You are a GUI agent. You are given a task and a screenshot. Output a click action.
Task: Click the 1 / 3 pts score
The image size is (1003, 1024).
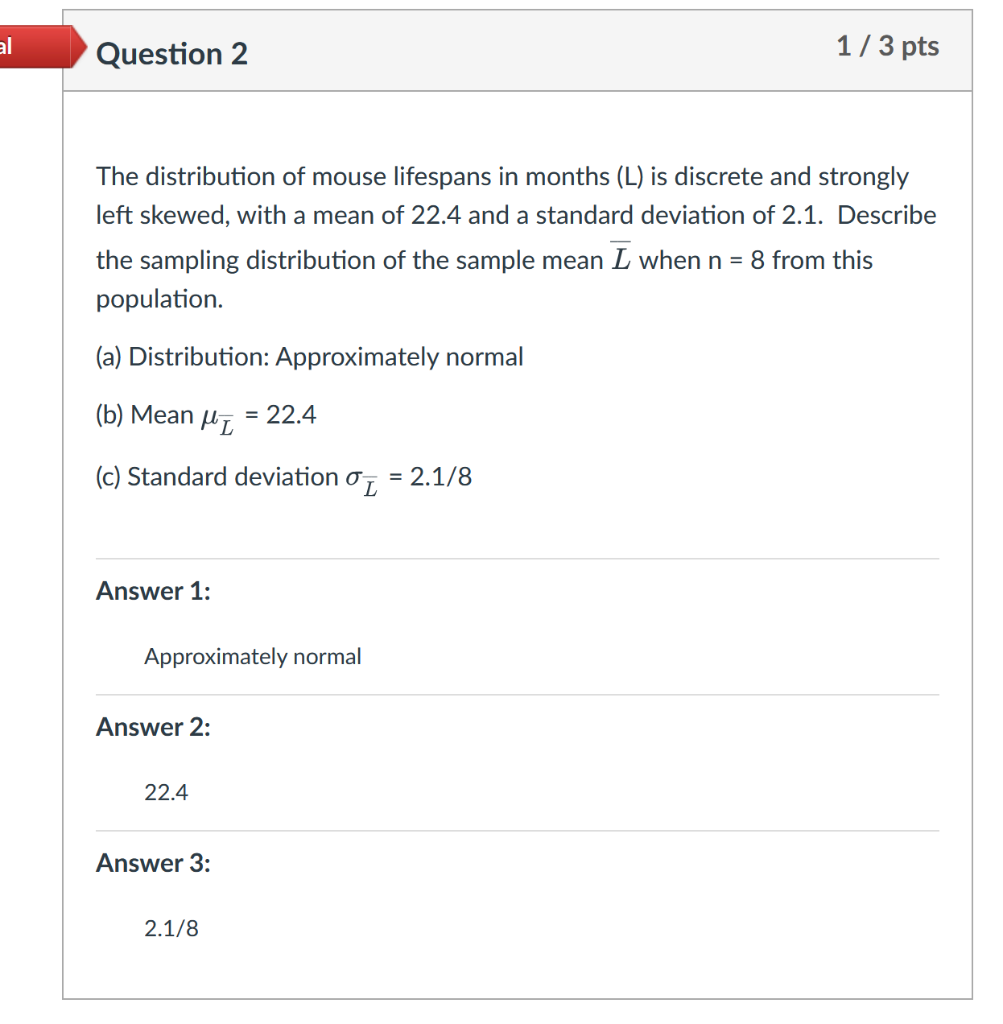pyautogui.click(x=887, y=46)
